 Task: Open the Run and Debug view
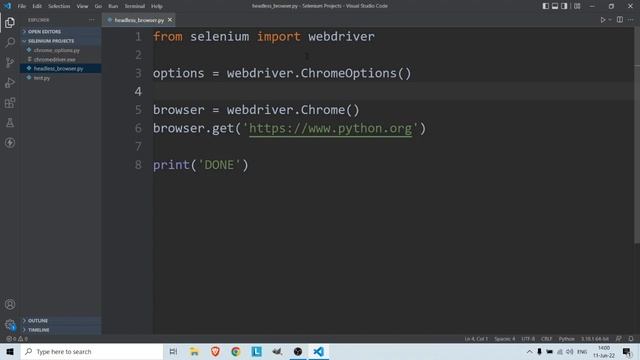click(x=10, y=82)
